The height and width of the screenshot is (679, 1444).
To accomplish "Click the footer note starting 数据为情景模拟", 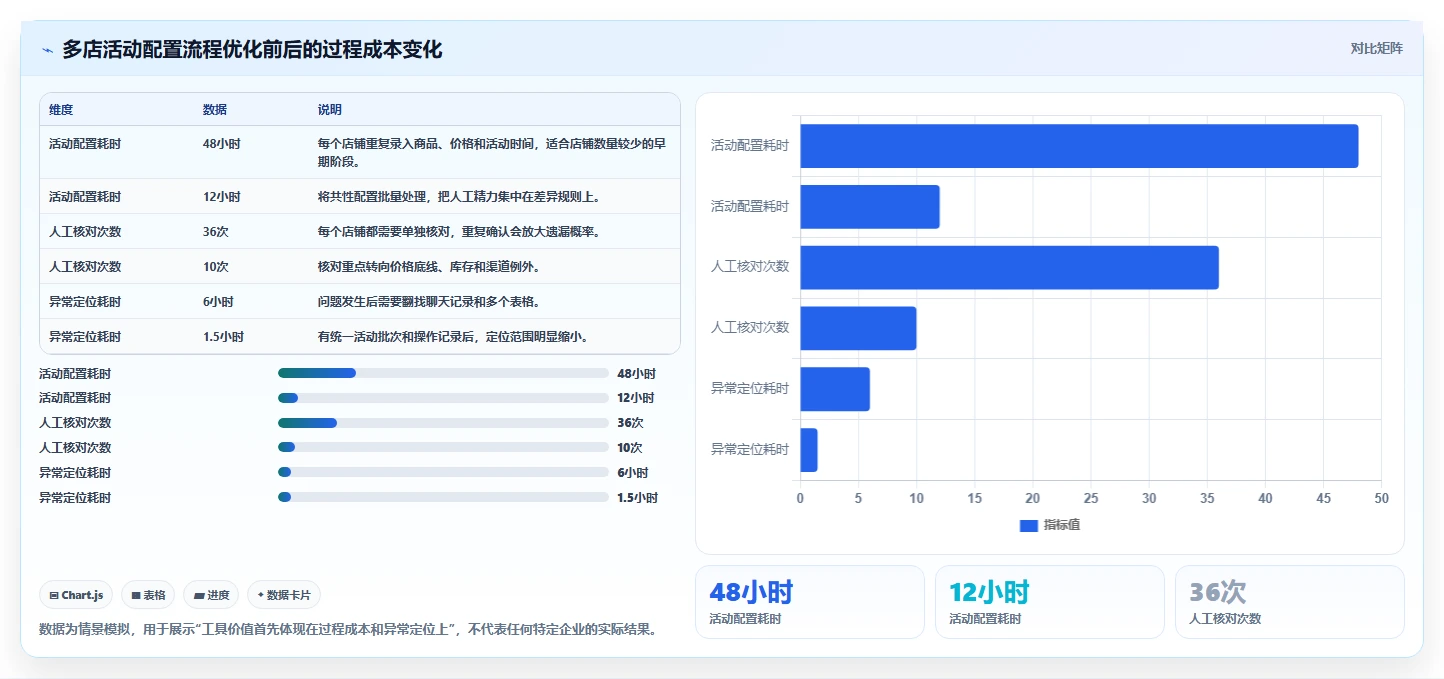I will (349, 630).
